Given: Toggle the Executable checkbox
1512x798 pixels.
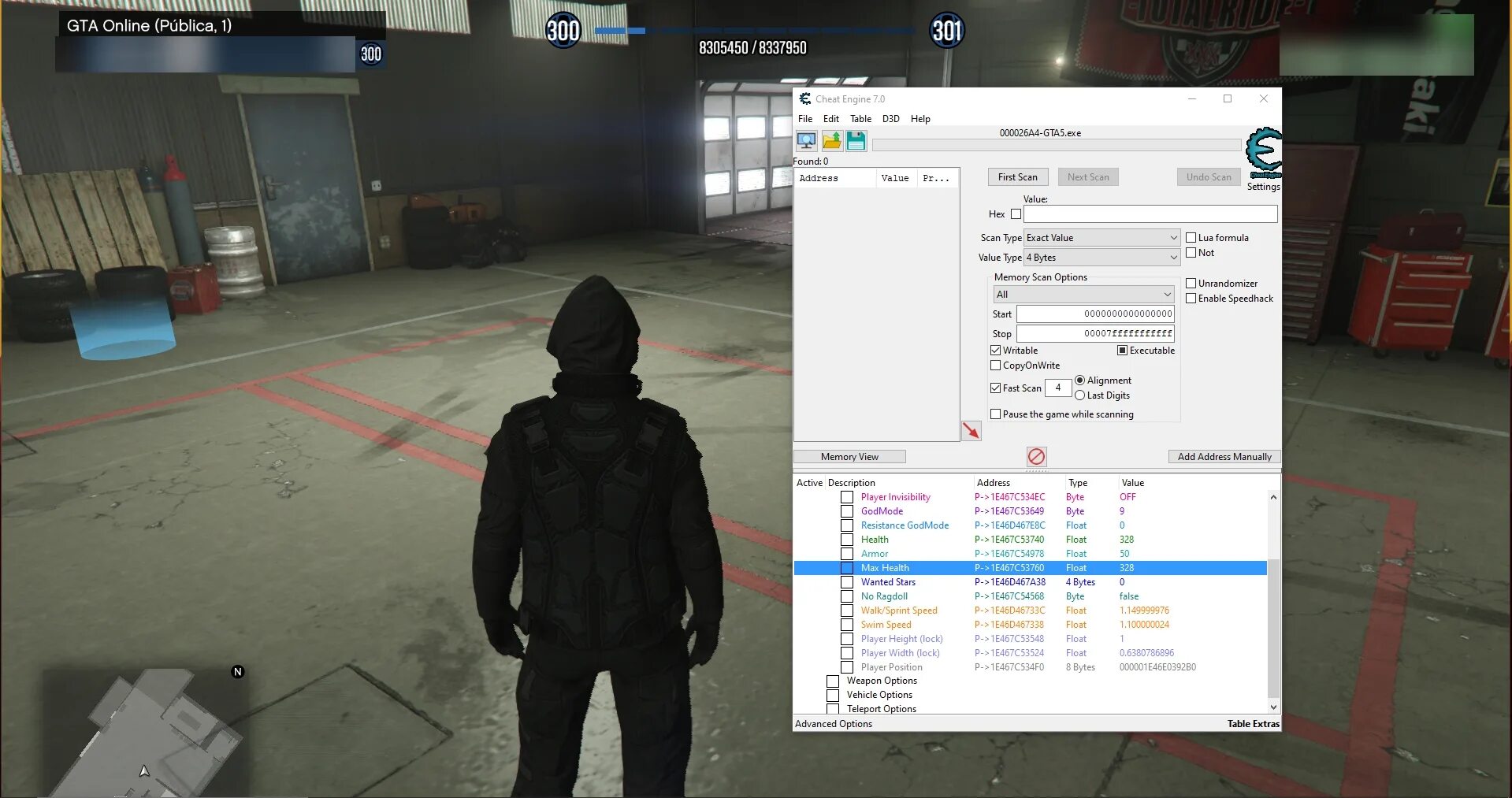Looking at the screenshot, I should (1122, 351).
